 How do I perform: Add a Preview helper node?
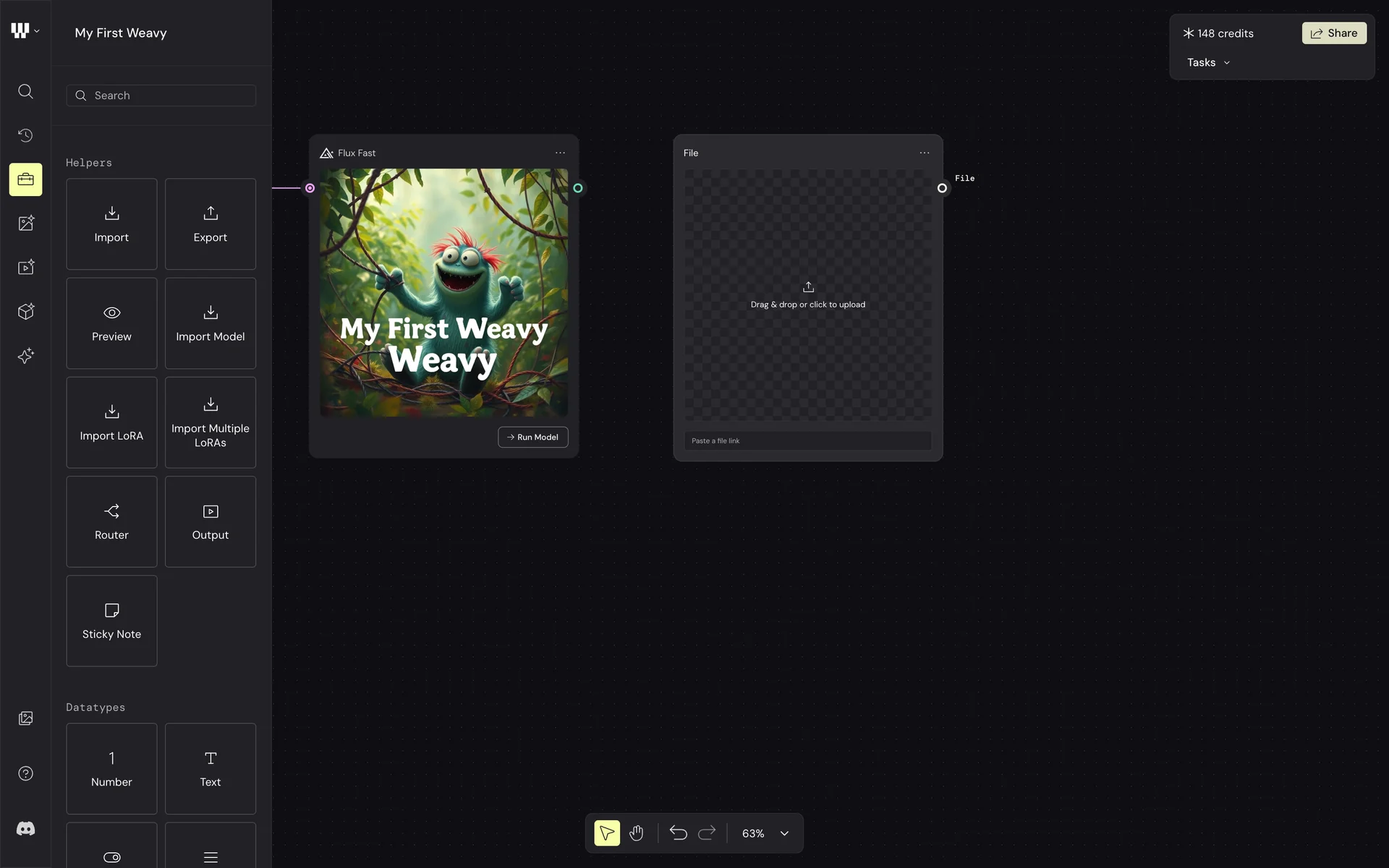(x=111, y=323)
